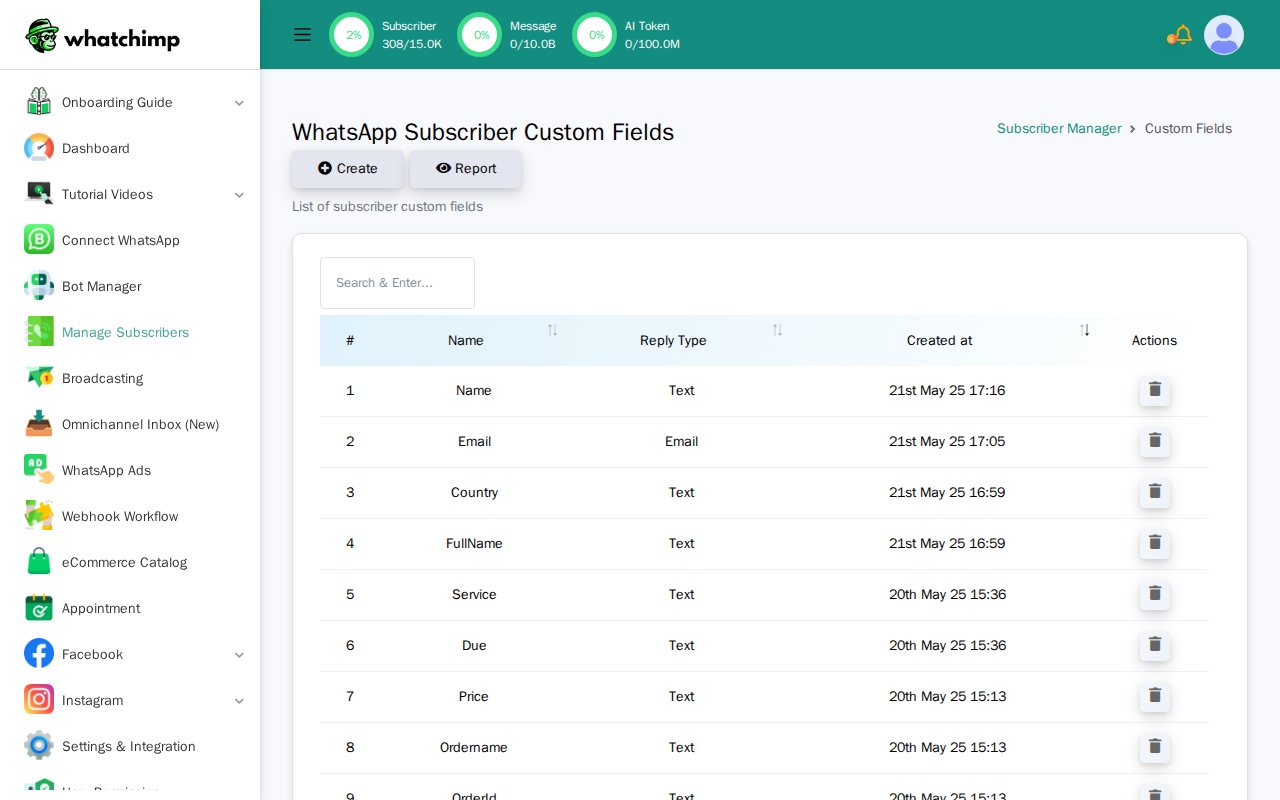
Task: Open the Appointment menu item
Action: [x=101, y=608]
